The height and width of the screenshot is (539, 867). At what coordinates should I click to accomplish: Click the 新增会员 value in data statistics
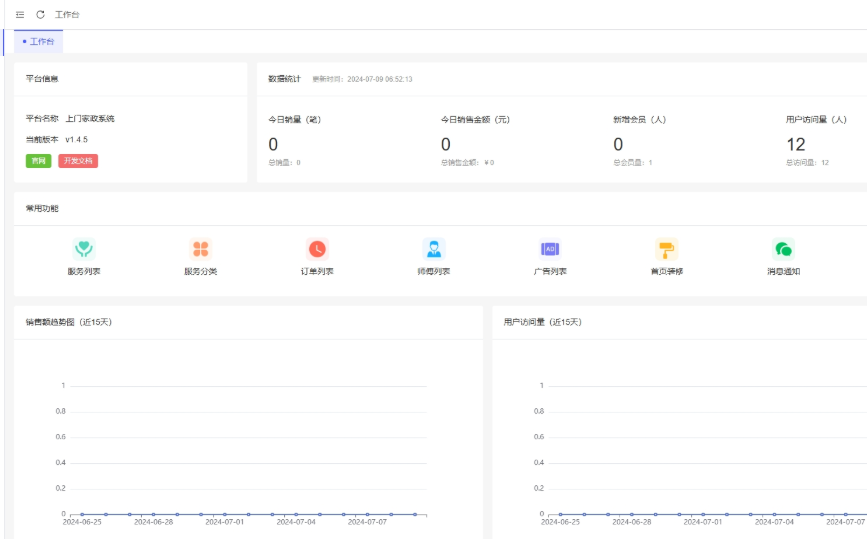618,145
